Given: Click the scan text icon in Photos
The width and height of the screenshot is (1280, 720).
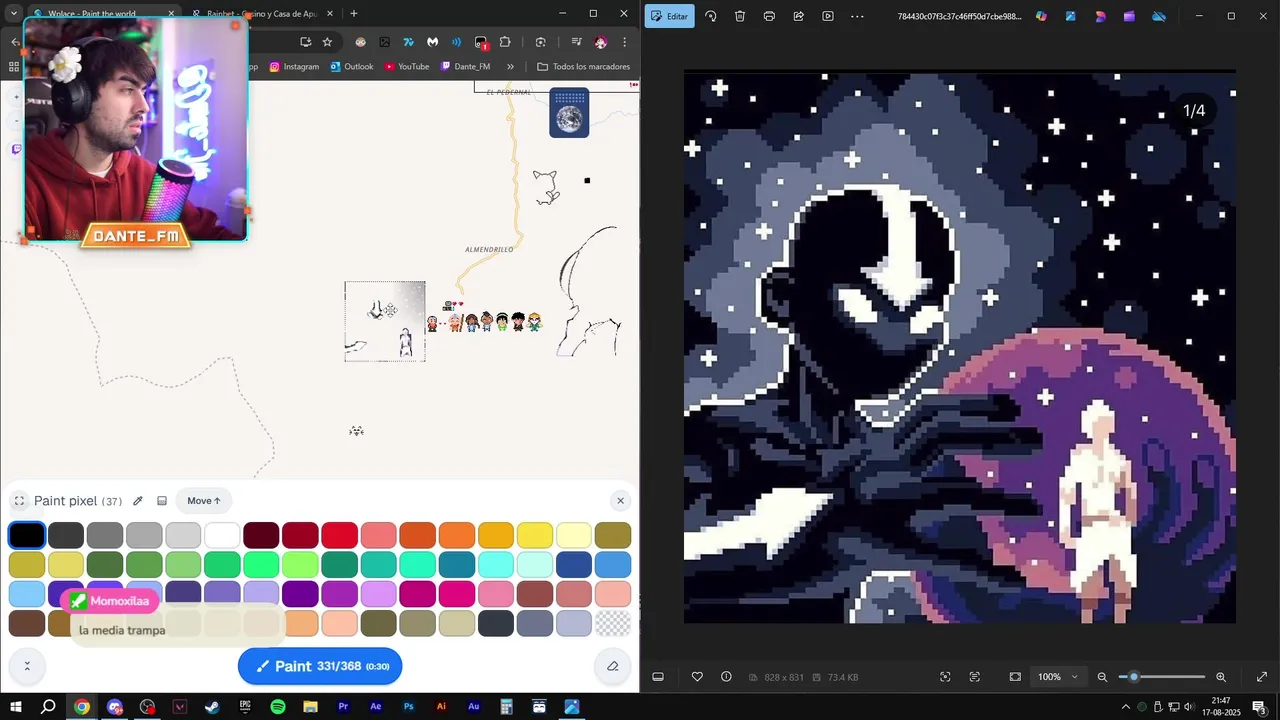Looking at the screenshot, I should pyautogui.click(x=975, y=677).
